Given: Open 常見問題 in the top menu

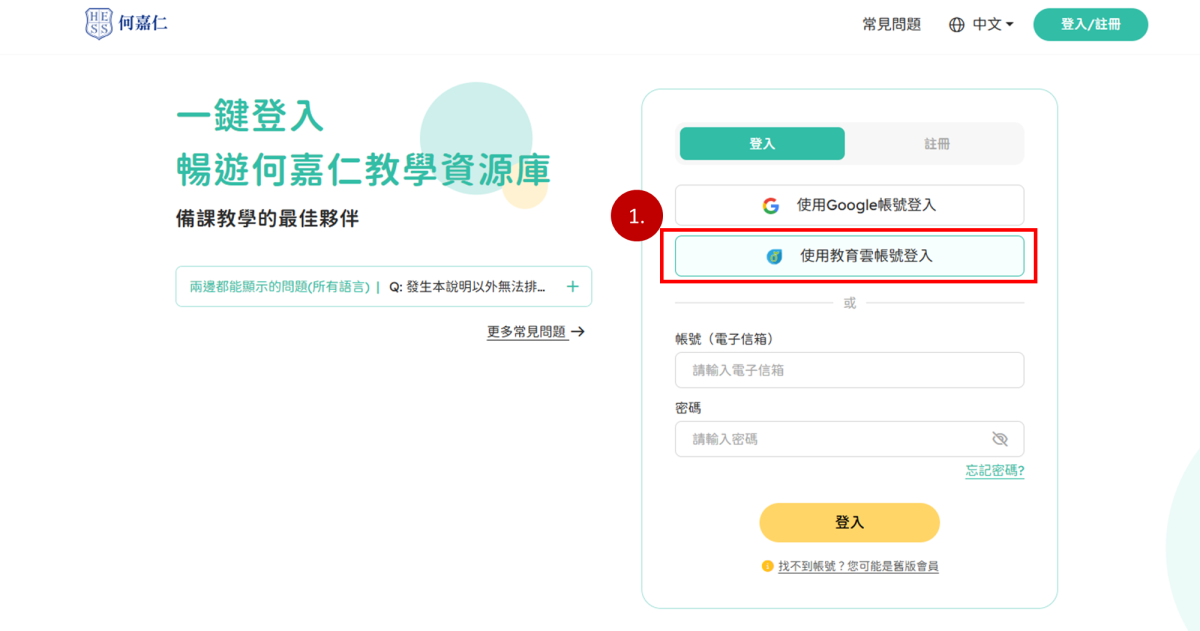Looking at the screenshot, I should [x=891, y=24].
